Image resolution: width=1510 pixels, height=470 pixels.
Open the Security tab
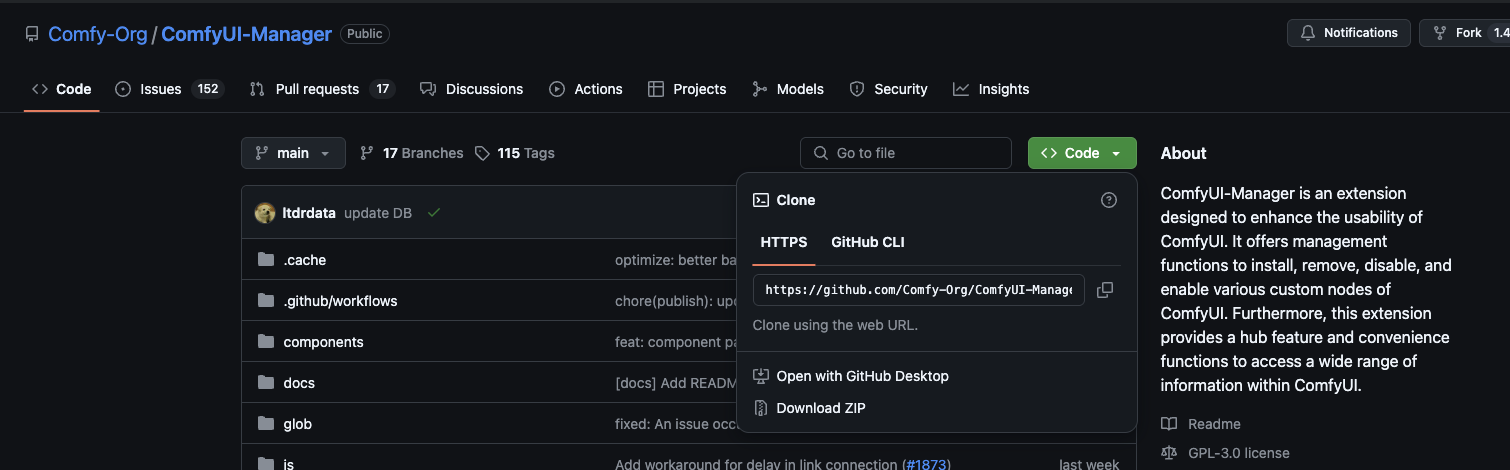[x=888, y=89]
